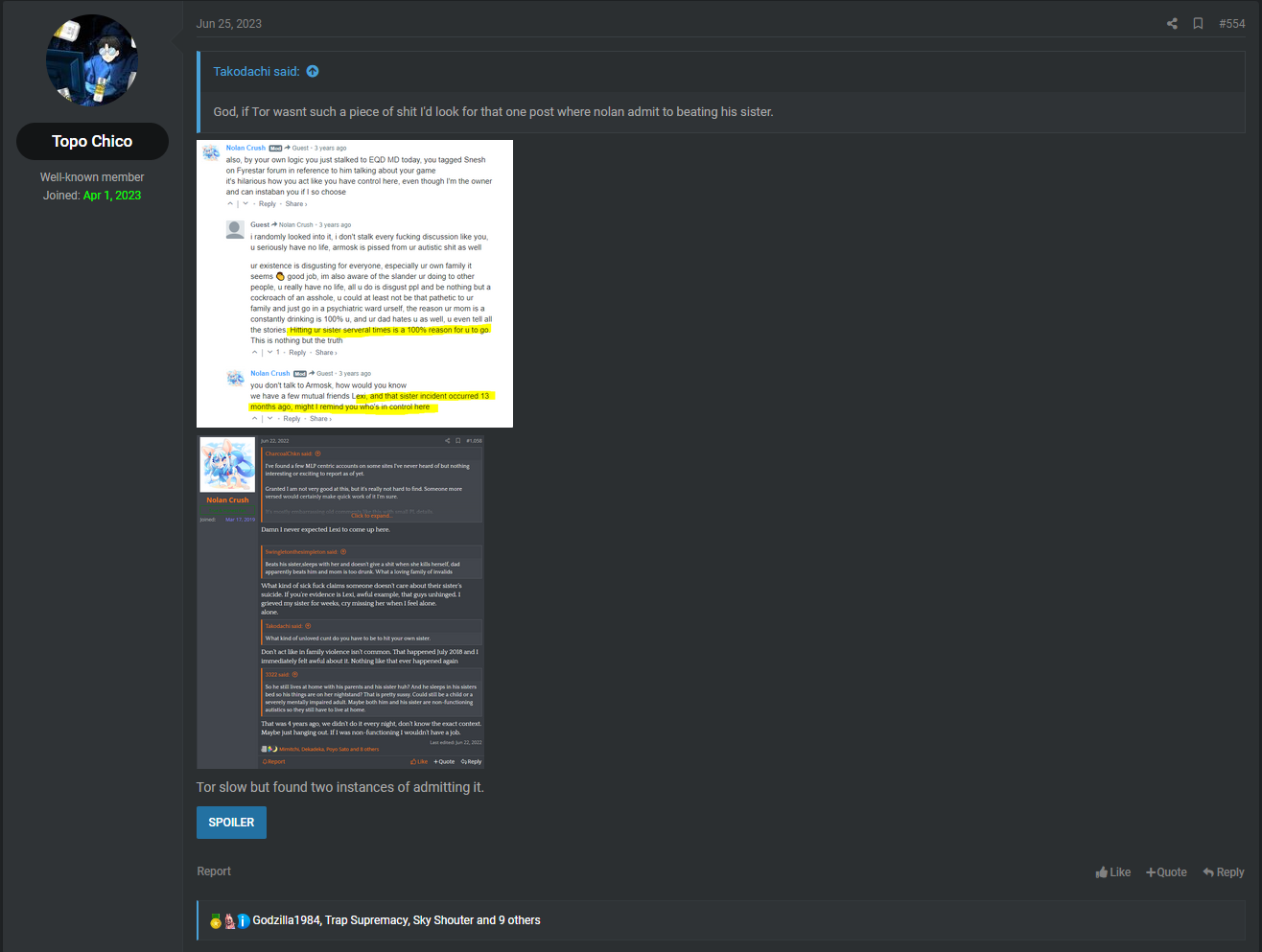The image size is (1262, 952).
Task: Jump to quoted post via up-arrow icon
Action: coord(313,71)
